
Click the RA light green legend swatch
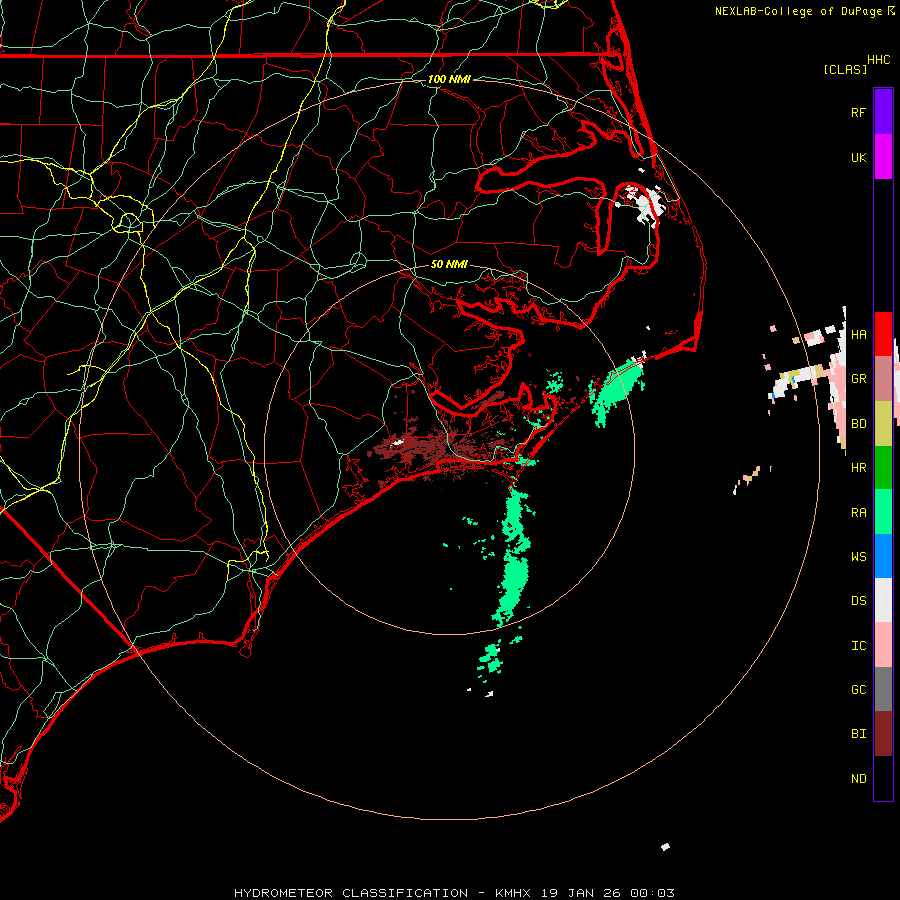click(x=883, y=512)
